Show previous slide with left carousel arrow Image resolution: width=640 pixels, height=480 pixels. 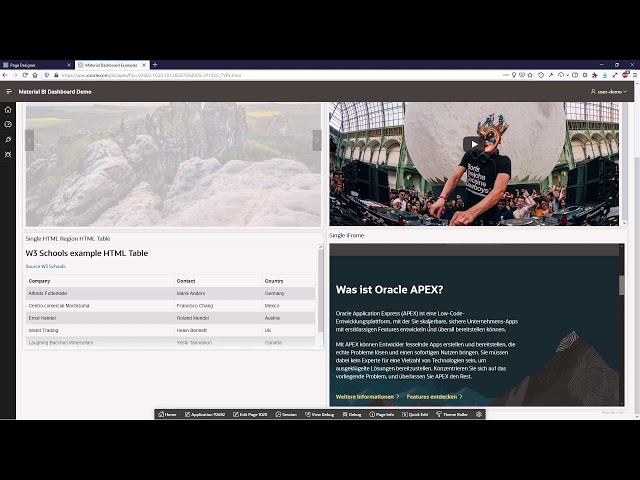click(x=29, y=140)
